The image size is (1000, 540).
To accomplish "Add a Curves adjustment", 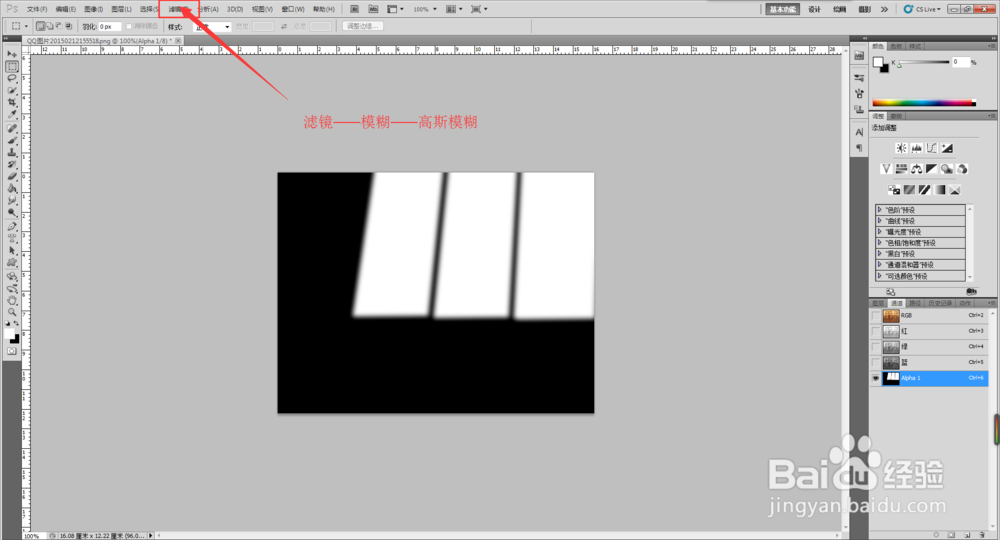I will (932, 148).
